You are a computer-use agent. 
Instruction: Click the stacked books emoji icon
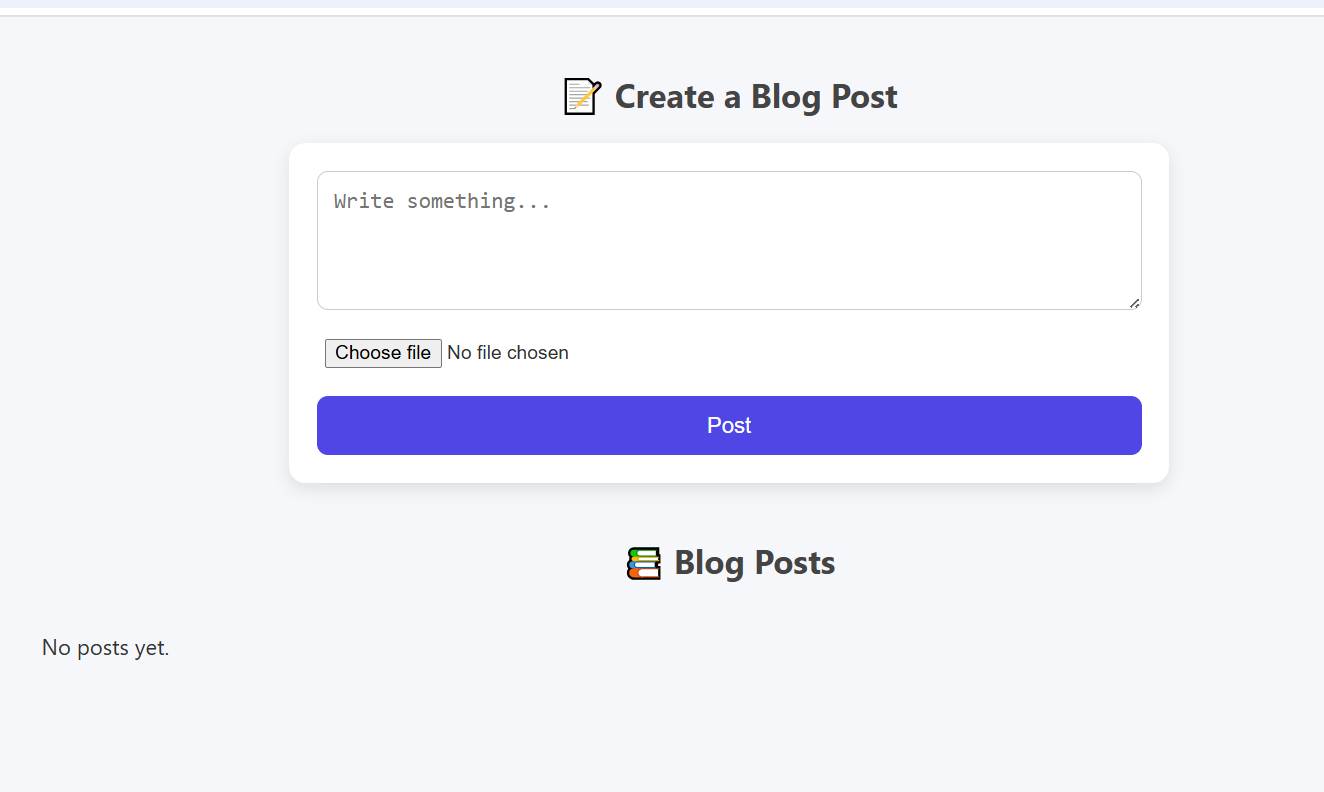point(644,563)
